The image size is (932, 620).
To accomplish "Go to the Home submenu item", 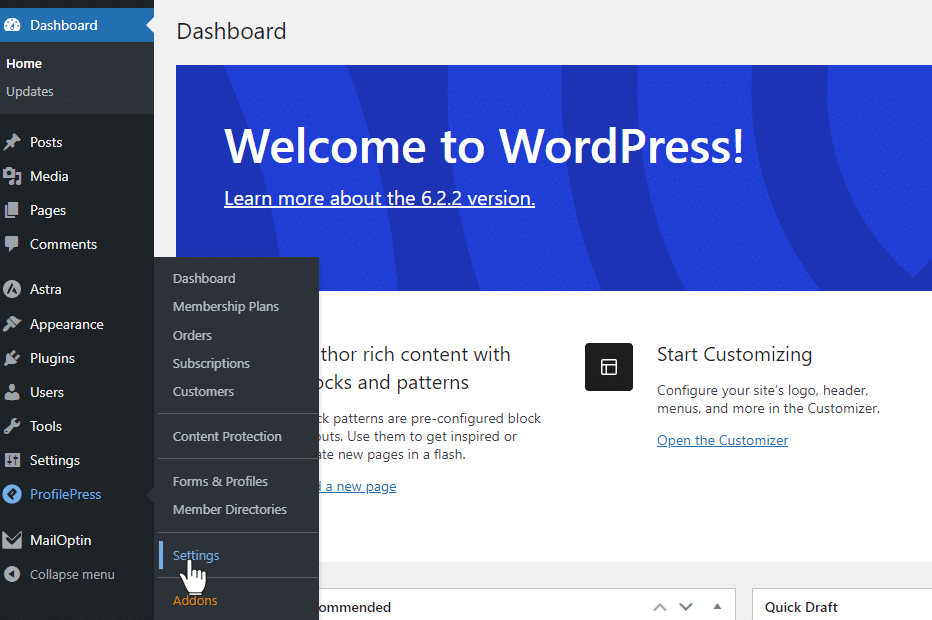I will pyautogui.click(x=24, y=64).
